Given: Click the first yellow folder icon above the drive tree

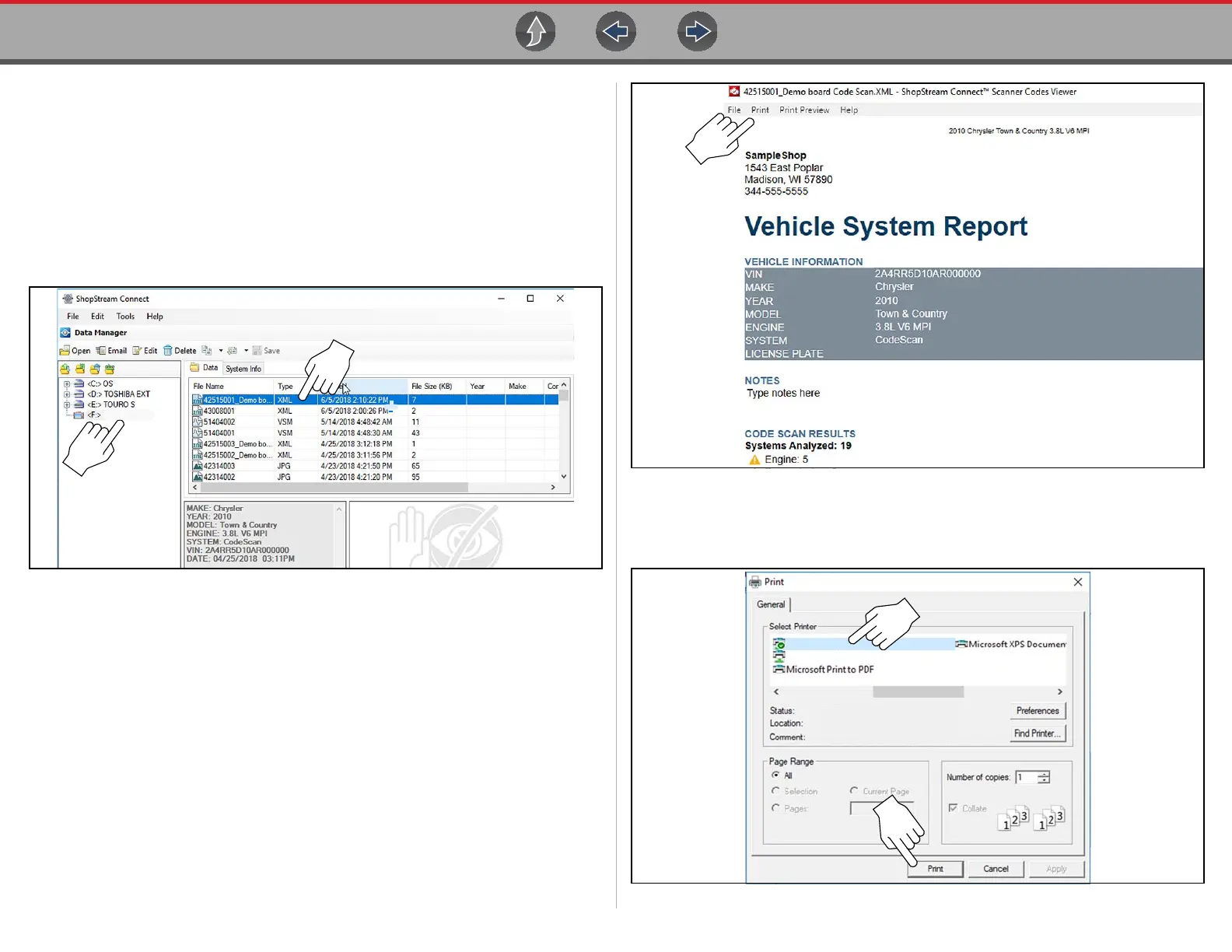Looking at the screenshot, I should click(x=65, y=369).
